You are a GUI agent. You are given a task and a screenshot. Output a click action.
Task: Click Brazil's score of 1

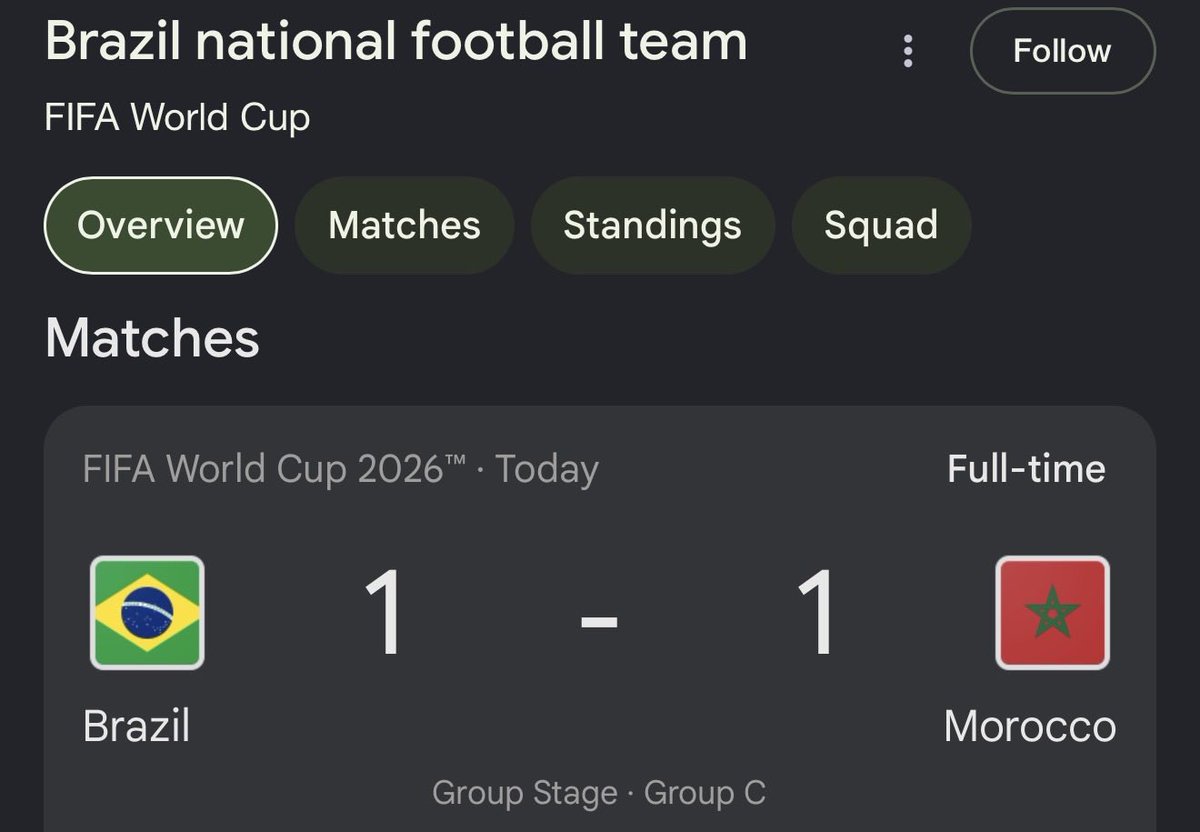pyautogui.click(x=384, y=611)
